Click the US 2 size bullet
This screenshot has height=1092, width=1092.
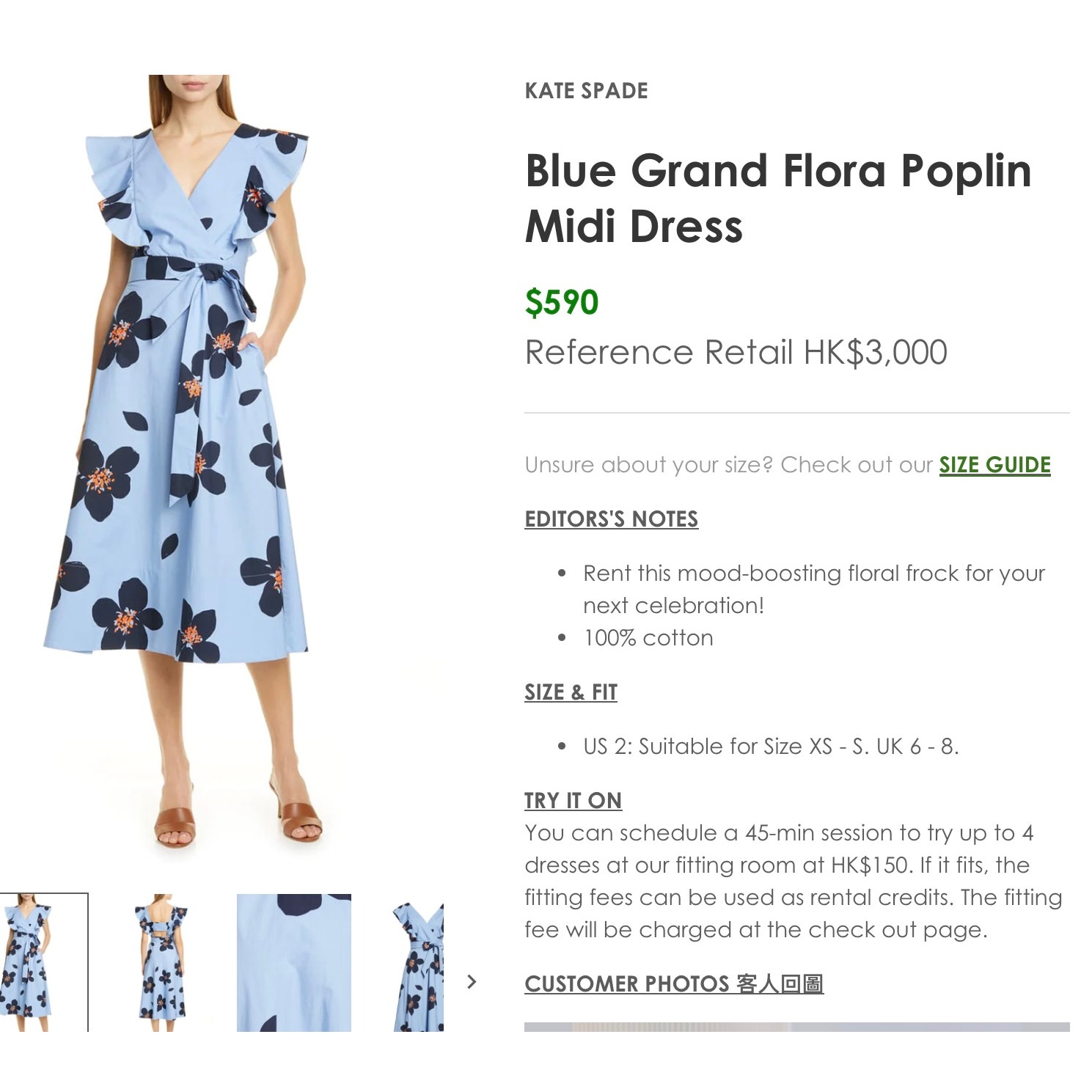click(771, 747)
